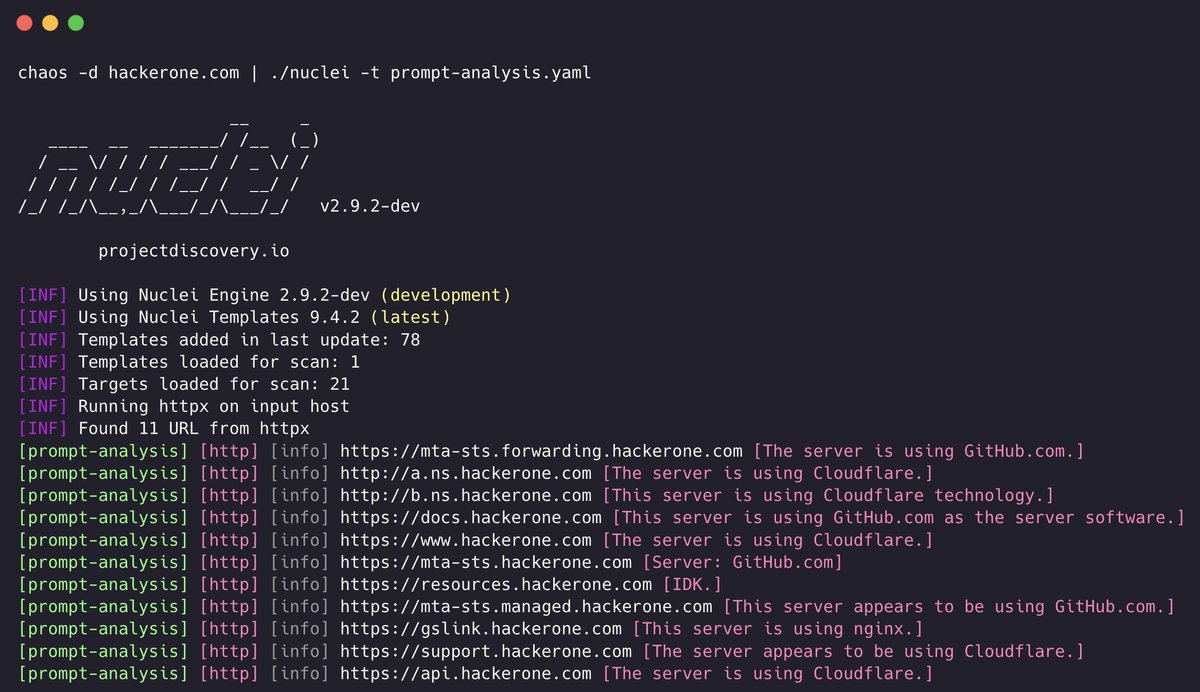Image resolution: width=1200 pixels, height=692 pixels.
Task: Click Targets loaded for scan: 21
Action: pos(214,384)
